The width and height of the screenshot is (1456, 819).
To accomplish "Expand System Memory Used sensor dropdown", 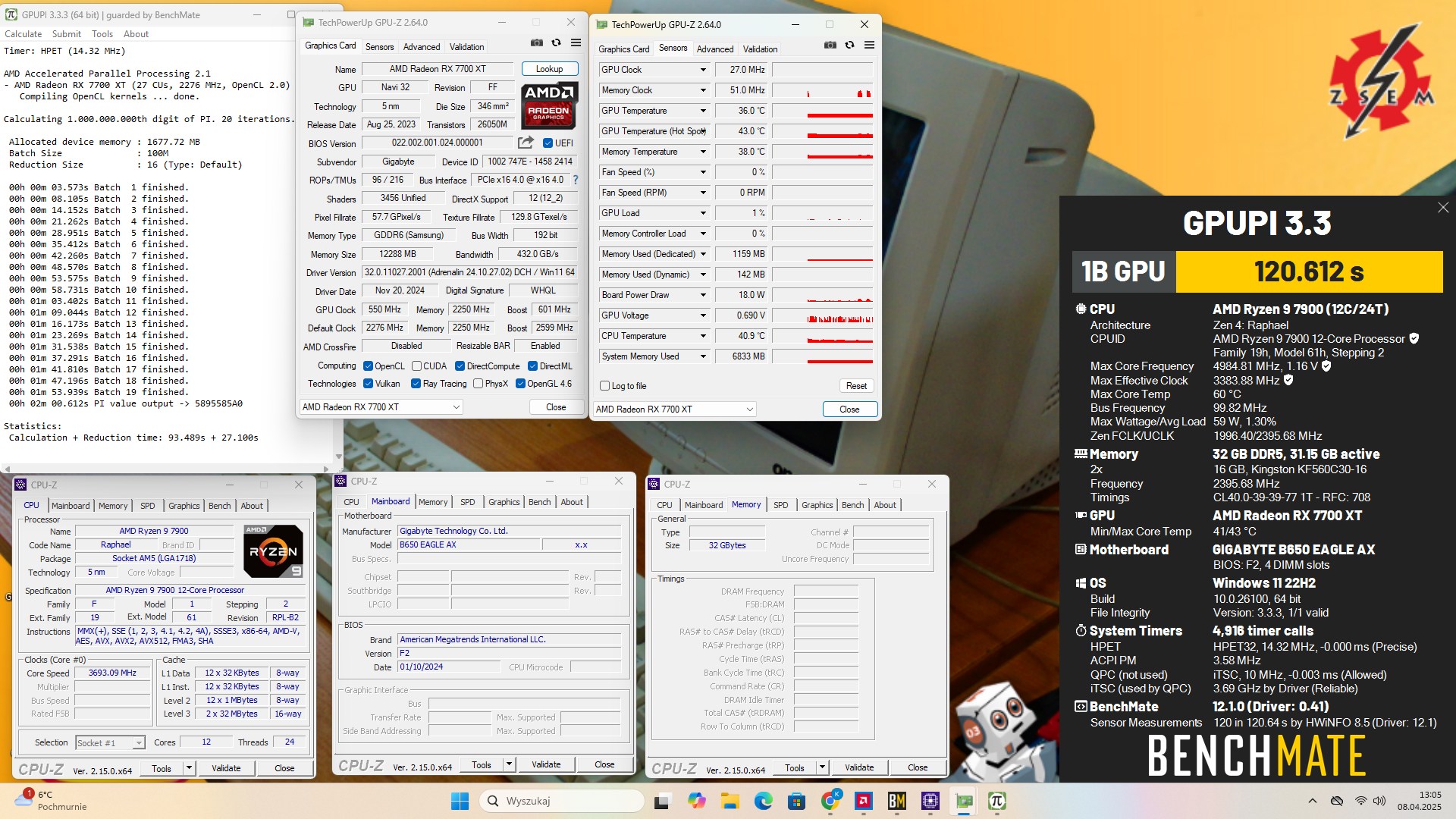I will click(x=703, y=356).
